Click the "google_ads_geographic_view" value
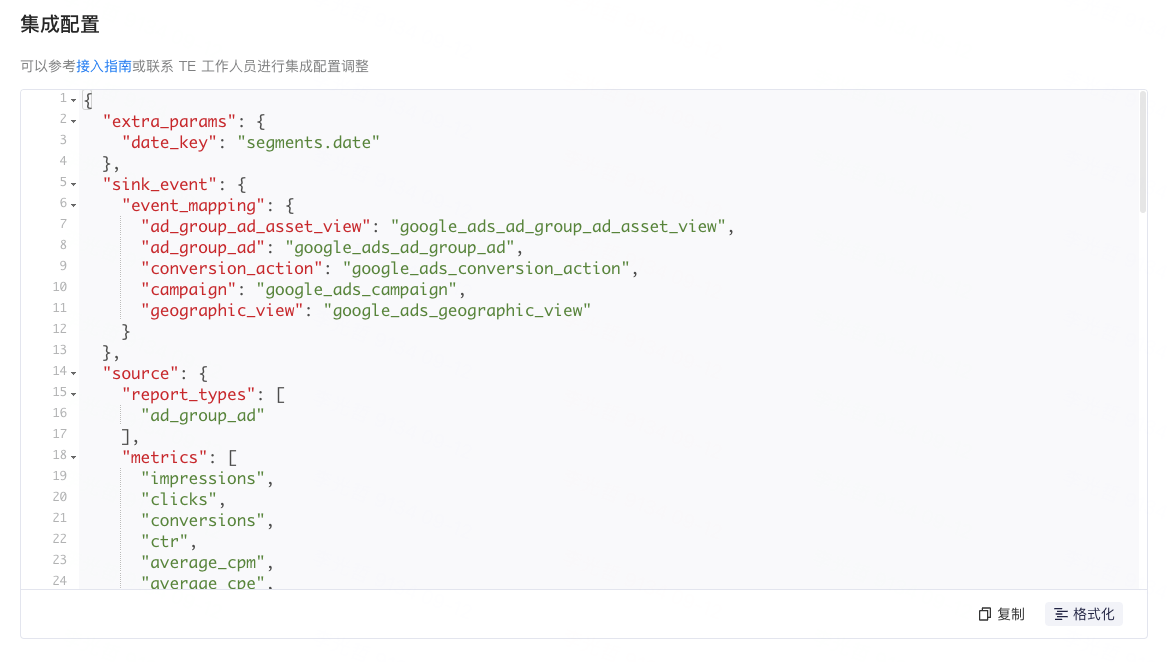Screen dimensions: 1168x662 point(457,311)
